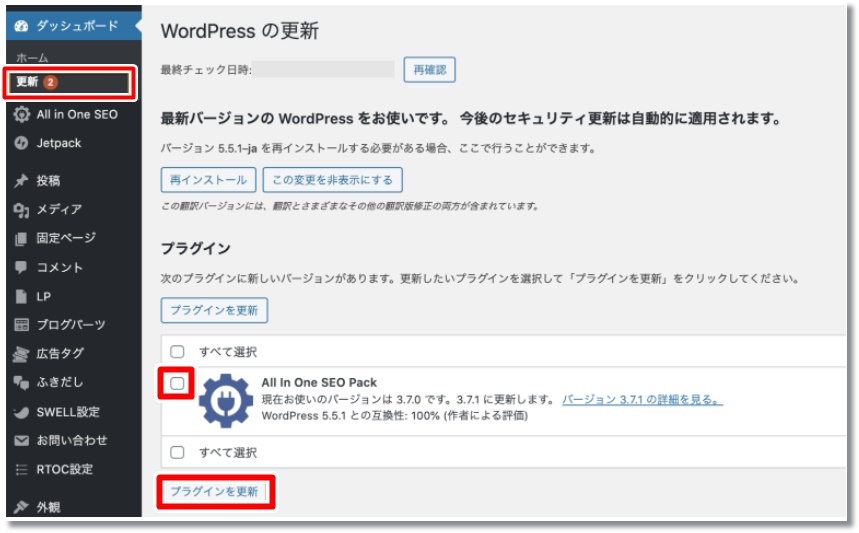Viewport: 859px width, 533px height.
Task: Click この変更を非表示にする button
Action: coord(333,180)
